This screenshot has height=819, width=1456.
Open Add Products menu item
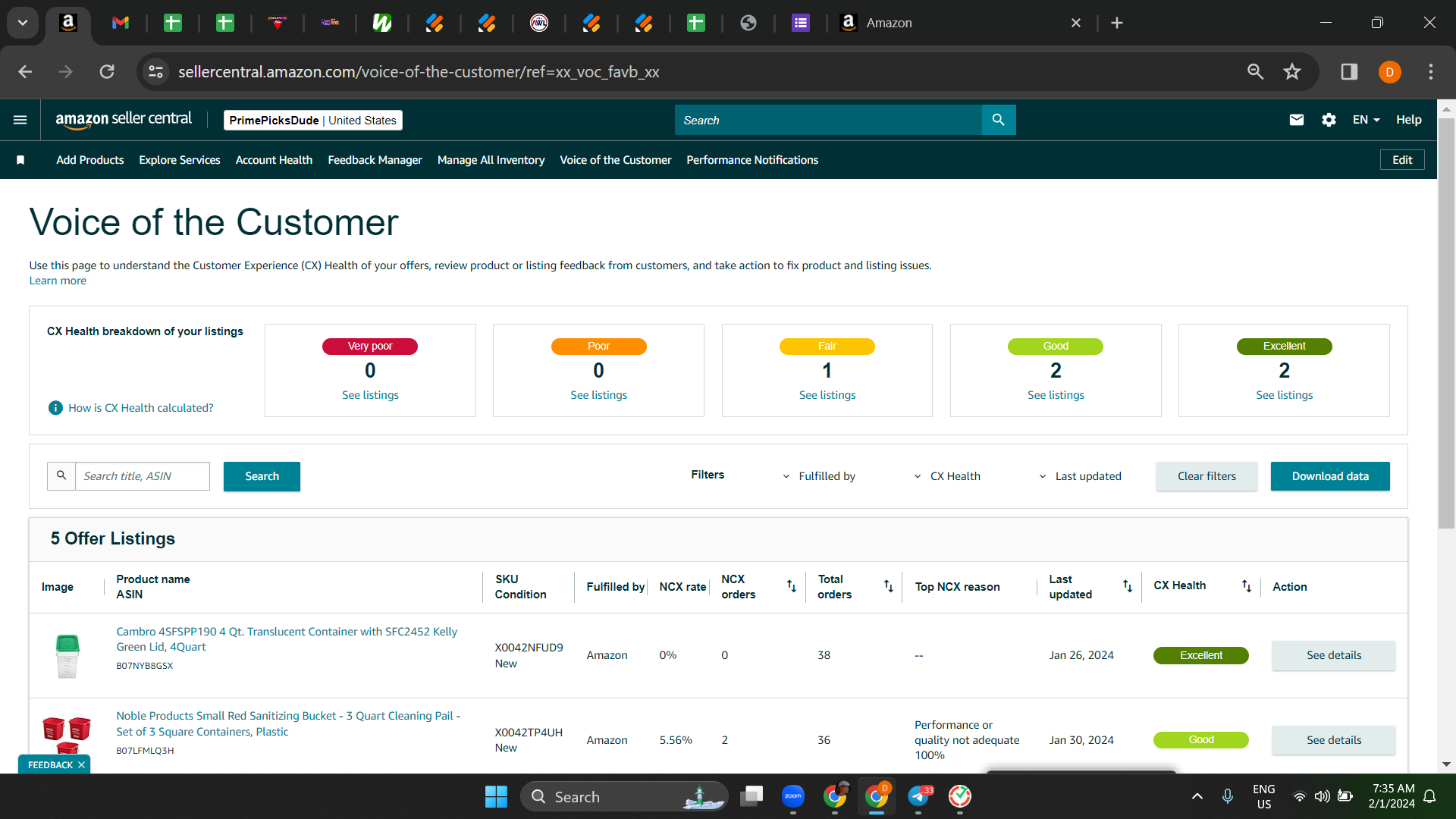(89, 160)
